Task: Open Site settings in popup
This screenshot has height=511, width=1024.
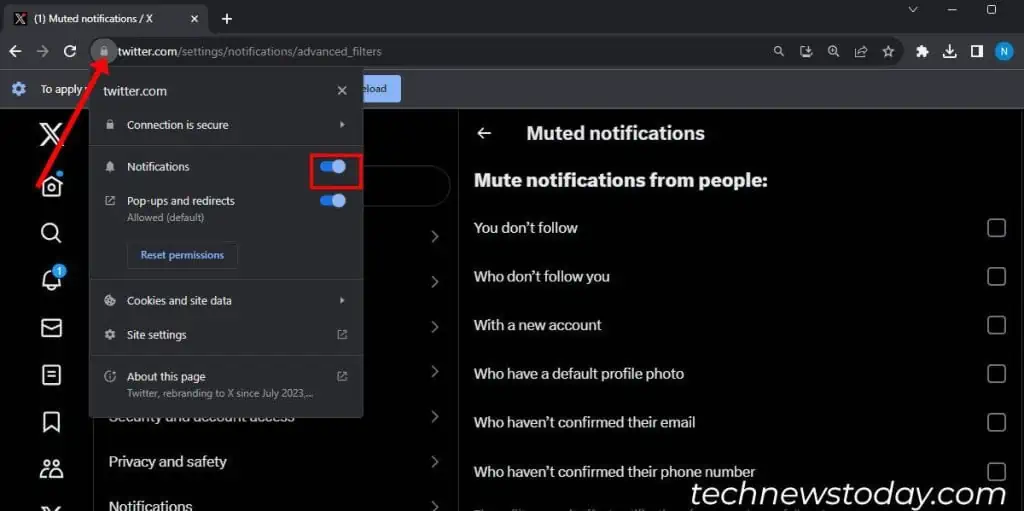Action: tap(226, 335)
